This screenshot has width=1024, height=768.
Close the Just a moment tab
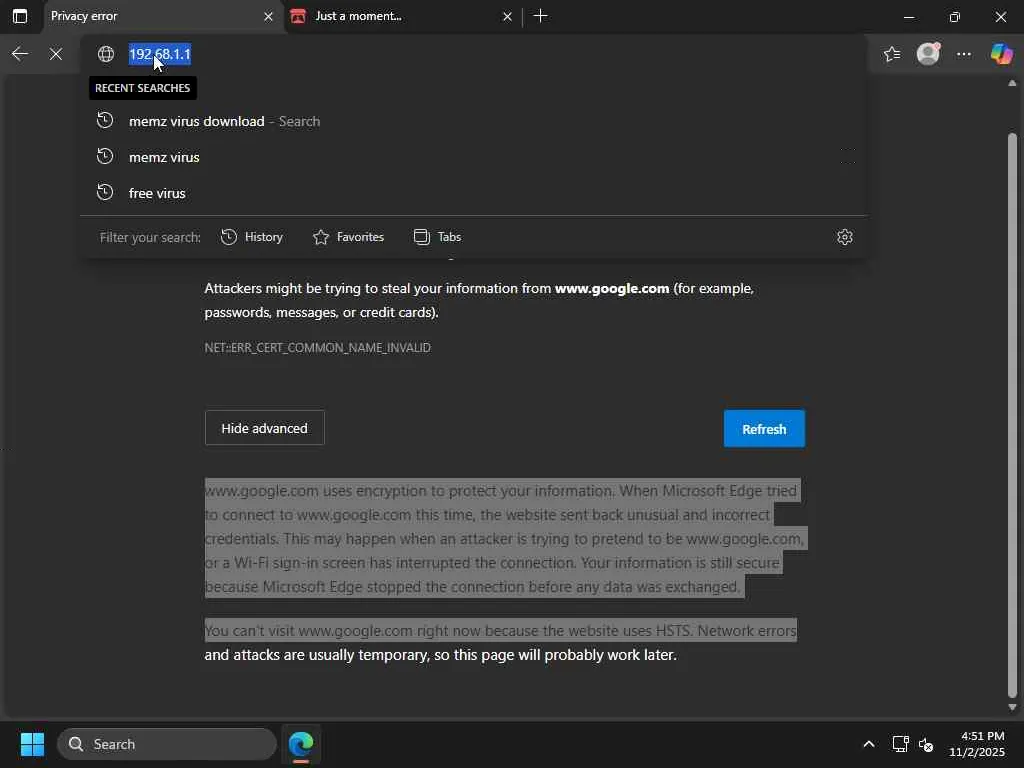coord(507,16)
